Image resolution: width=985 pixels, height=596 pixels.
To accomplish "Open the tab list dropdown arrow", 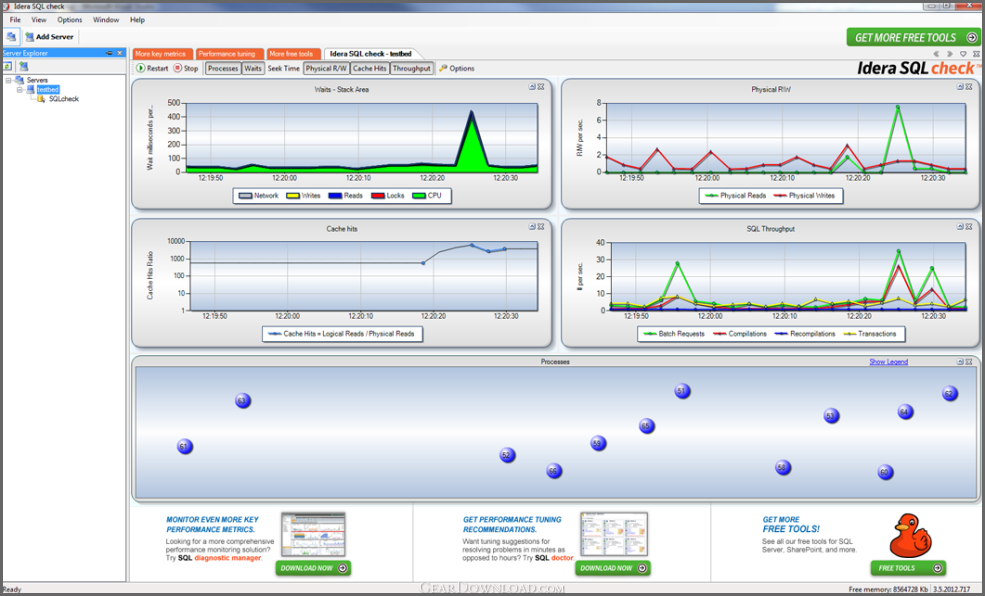I will 963,54.
